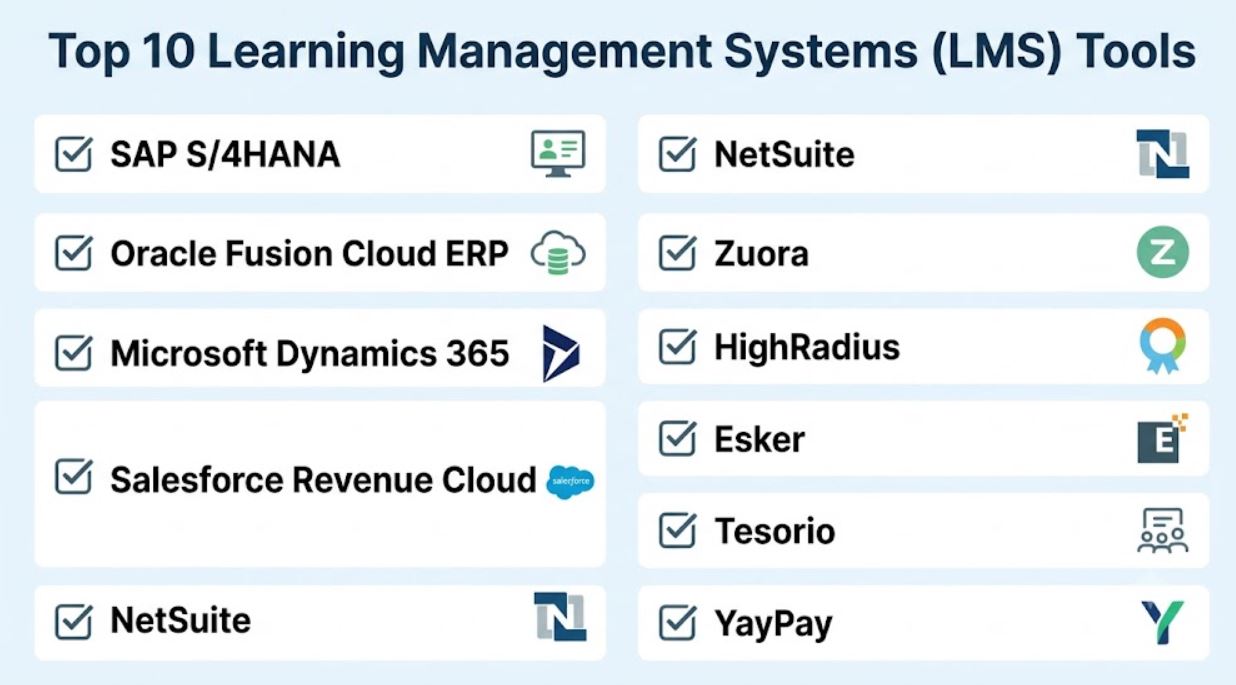Click "NetSuite" text in card above Zuora
Viewport: 1236px width, 685px height.
[784, 155]
